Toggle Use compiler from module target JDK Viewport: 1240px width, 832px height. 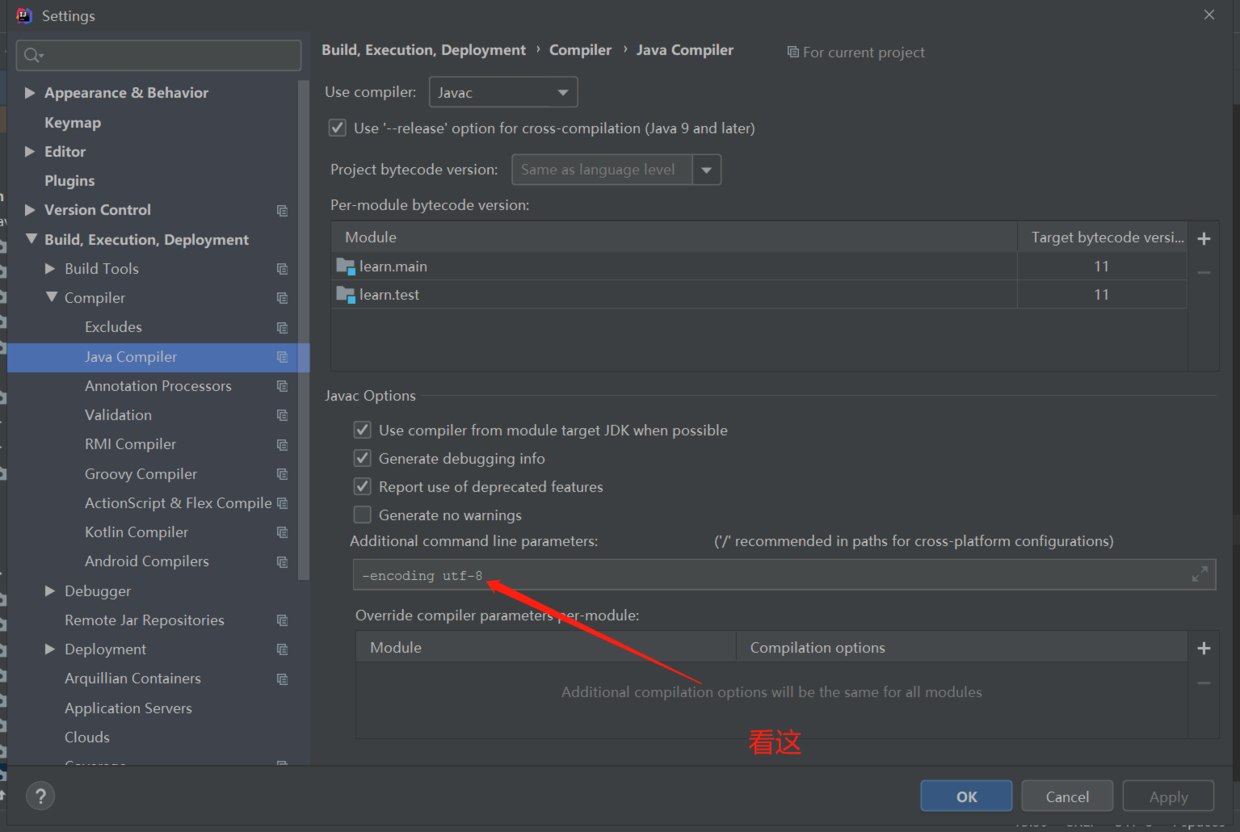tap(362, 430)
